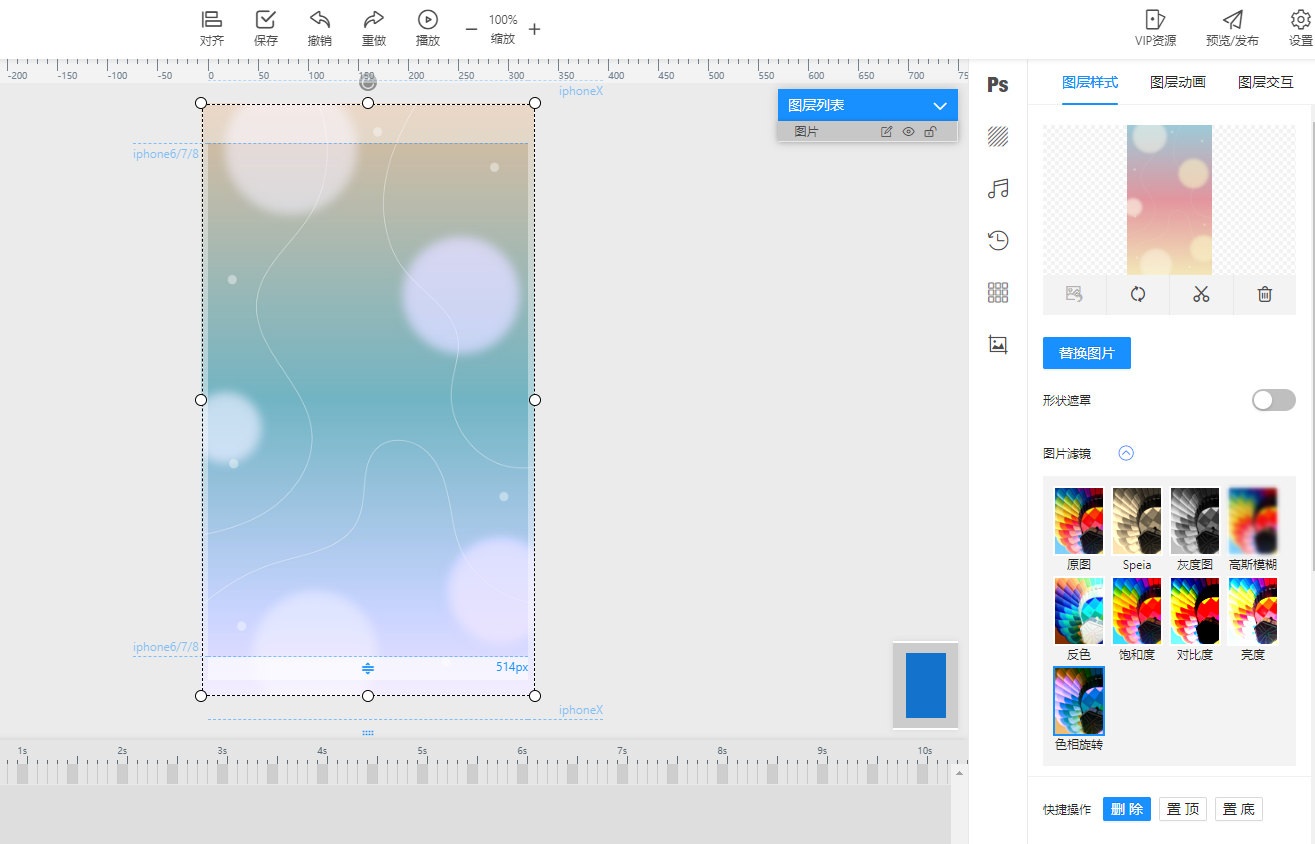The width and height of the screenshot is (1315, 844).
Task: Open 设置 settings gear
Action: click(x=1300, y=29)
